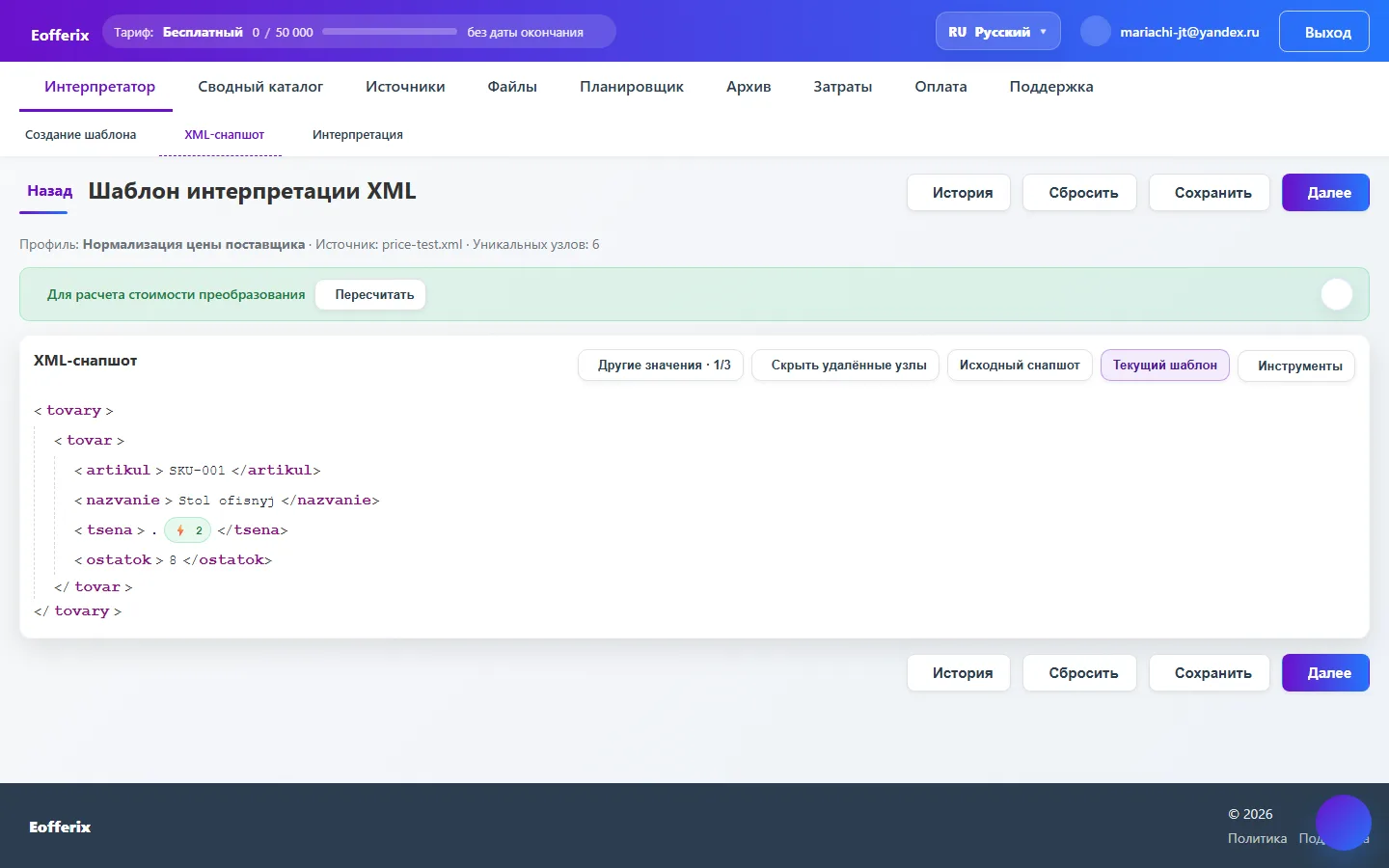Switch to the Файлы tab
Screen dimensions: 1389x868
512,87
